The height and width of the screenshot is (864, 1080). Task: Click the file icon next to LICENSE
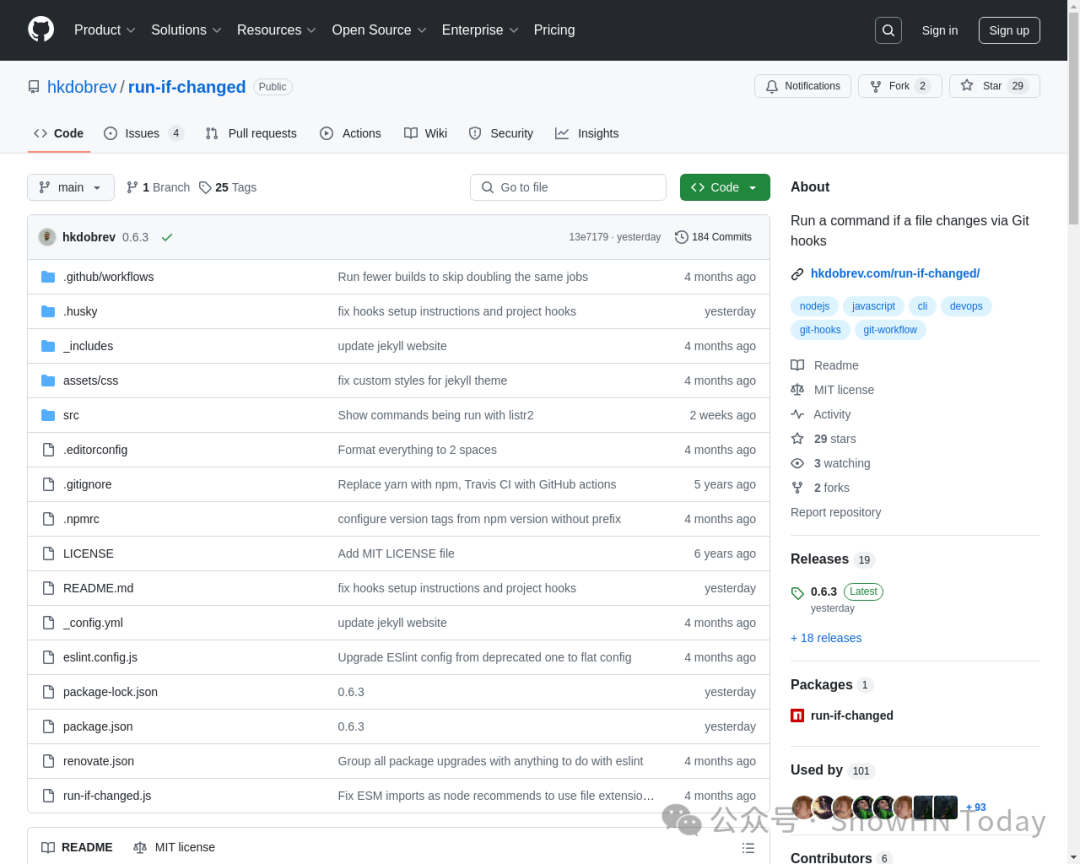pos(48,553)
